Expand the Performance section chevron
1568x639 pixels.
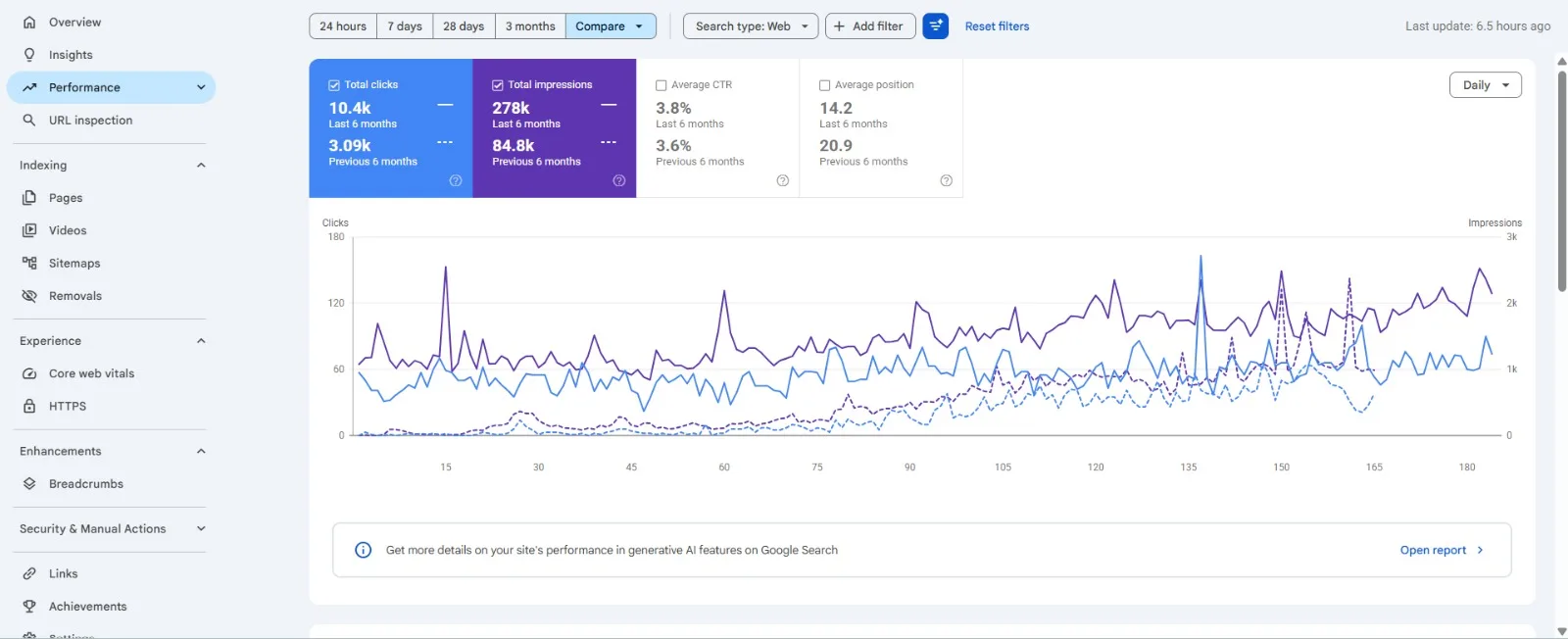(x=201, y=87)
